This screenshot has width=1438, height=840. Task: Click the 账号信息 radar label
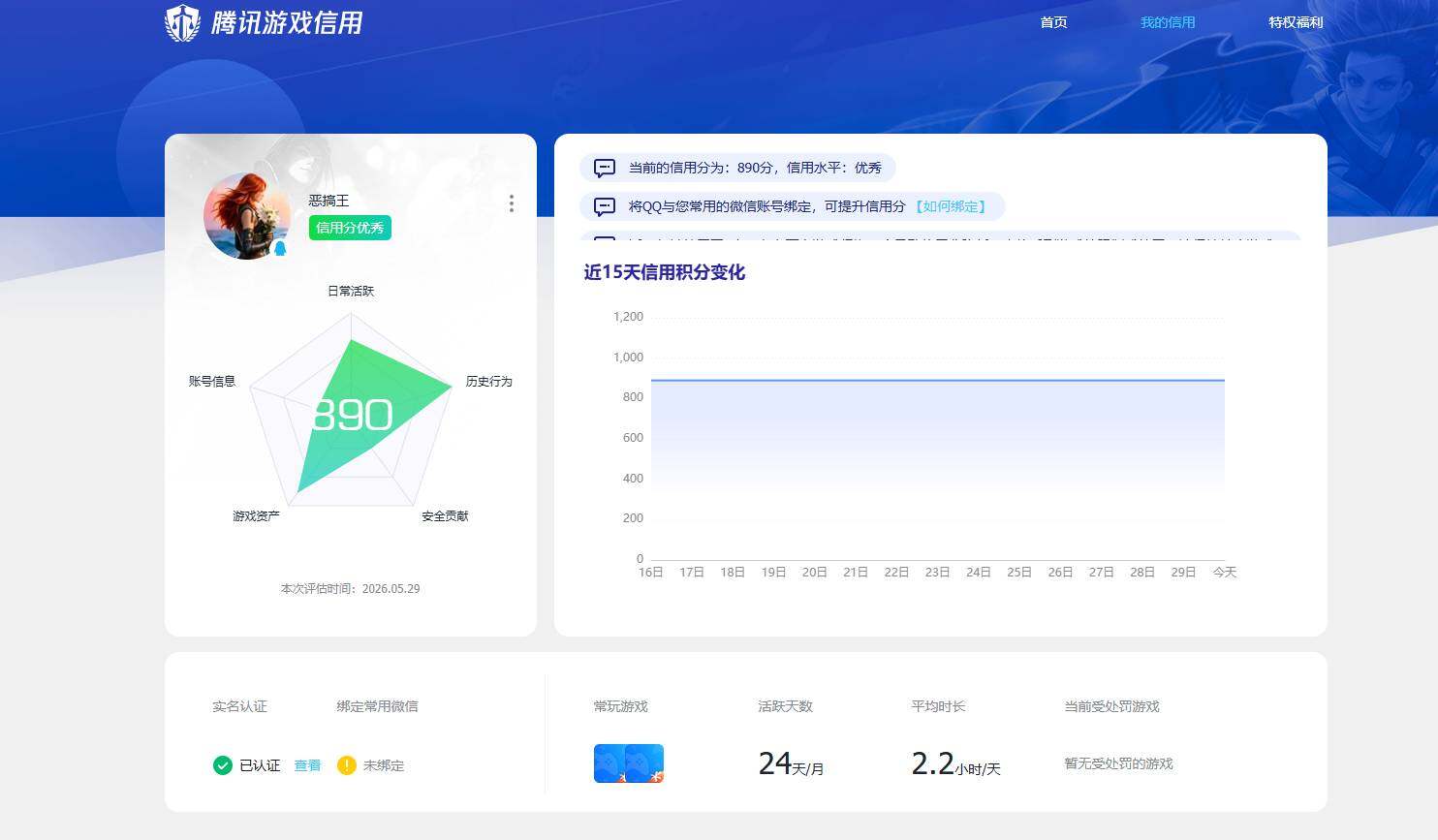coord(212,382)
